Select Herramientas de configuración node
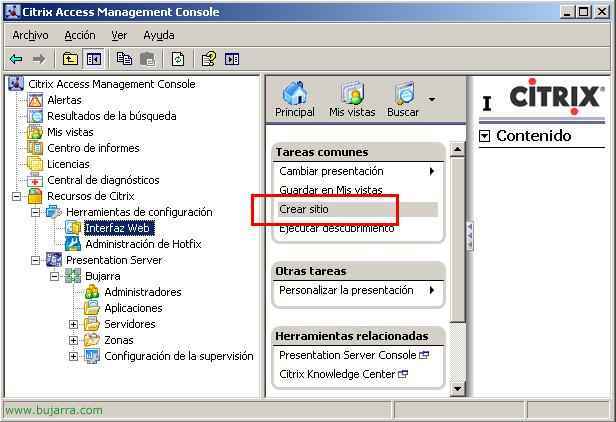This screenshot has height=422, width=616. [139, 212]
